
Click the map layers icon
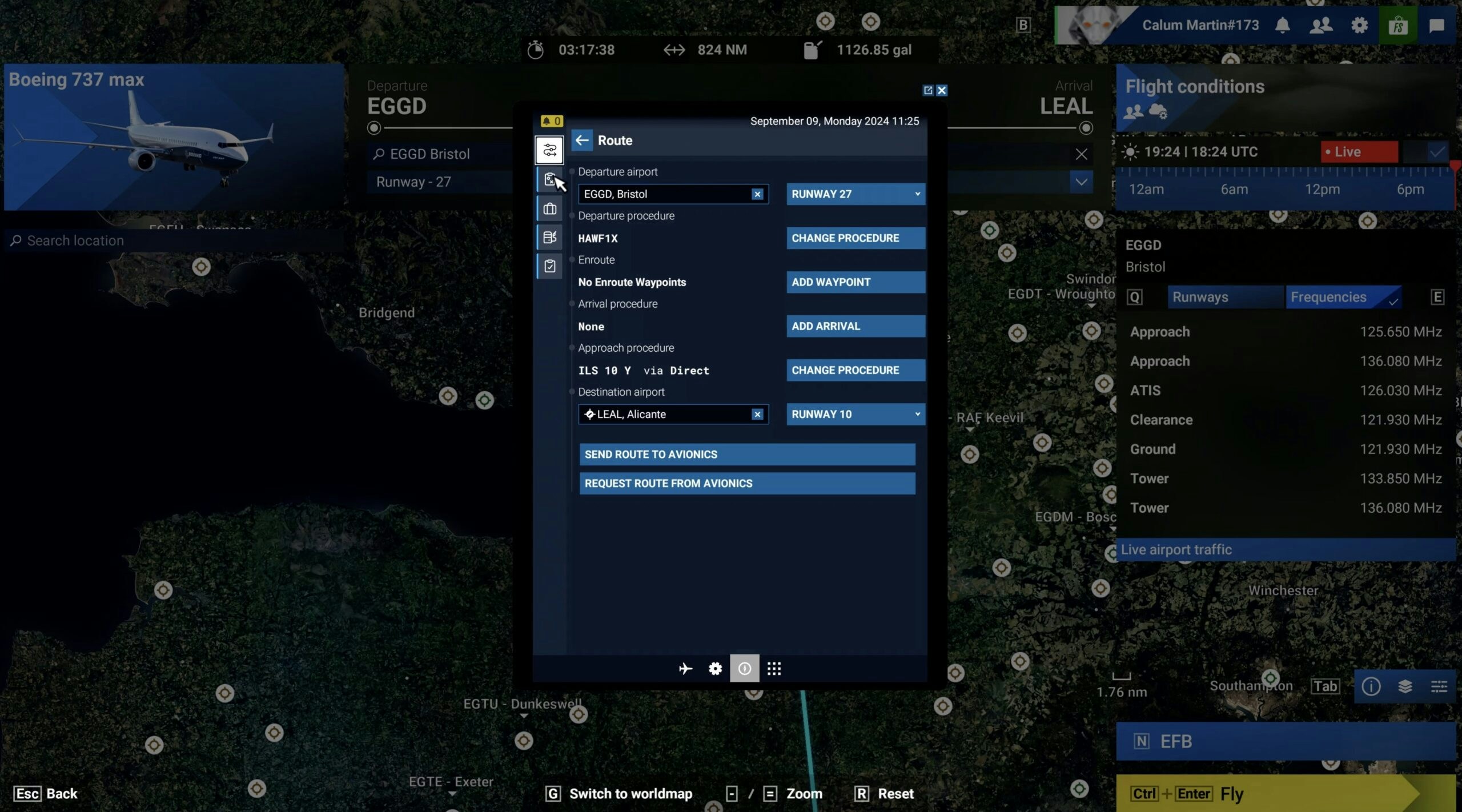(1405, 686)
